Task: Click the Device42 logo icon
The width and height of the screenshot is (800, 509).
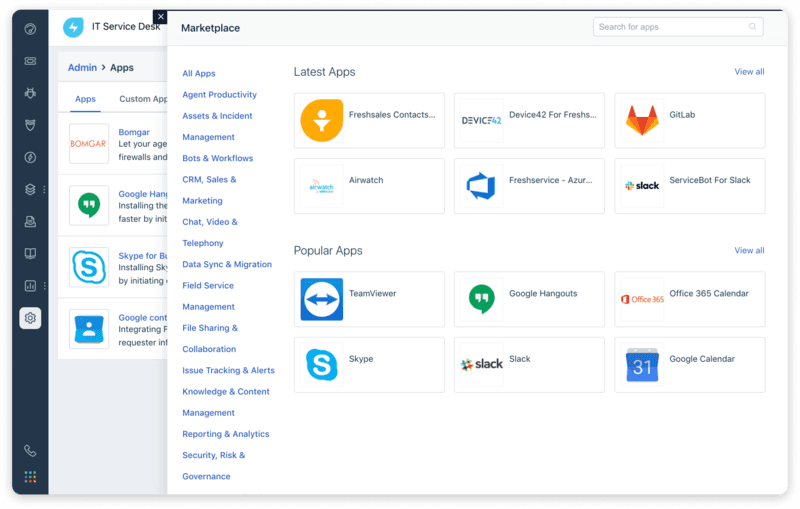Action: tap(482, 120)
